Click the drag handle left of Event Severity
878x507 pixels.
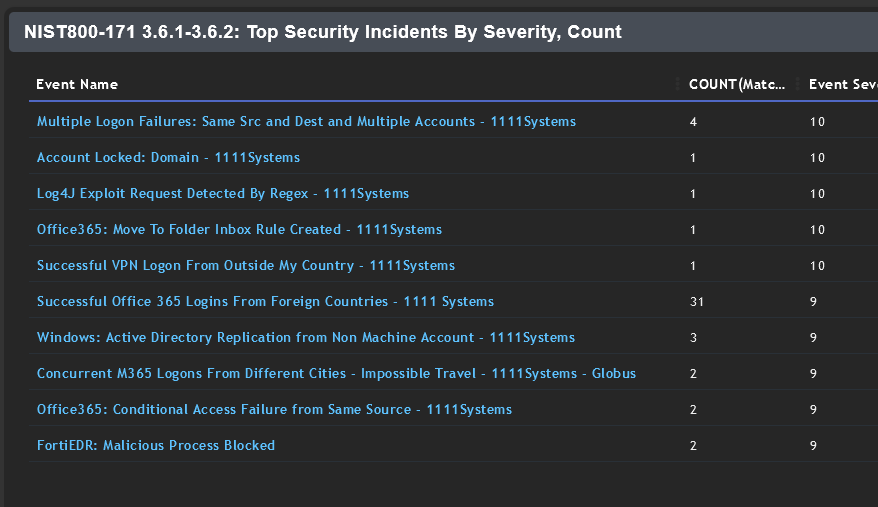pos(797,85)
